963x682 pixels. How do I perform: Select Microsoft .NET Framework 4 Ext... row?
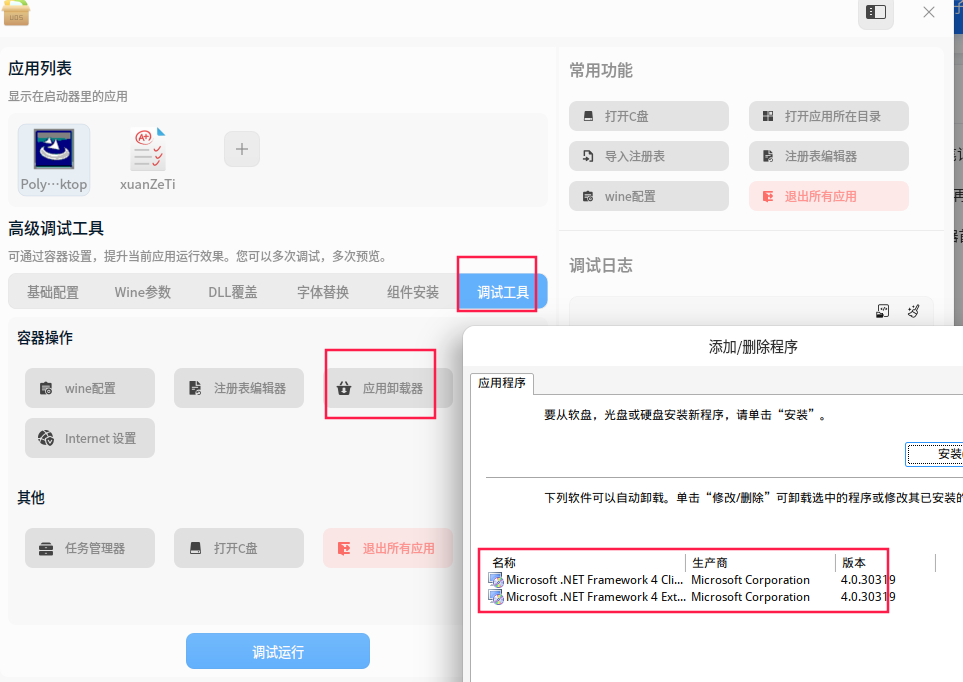691,597
